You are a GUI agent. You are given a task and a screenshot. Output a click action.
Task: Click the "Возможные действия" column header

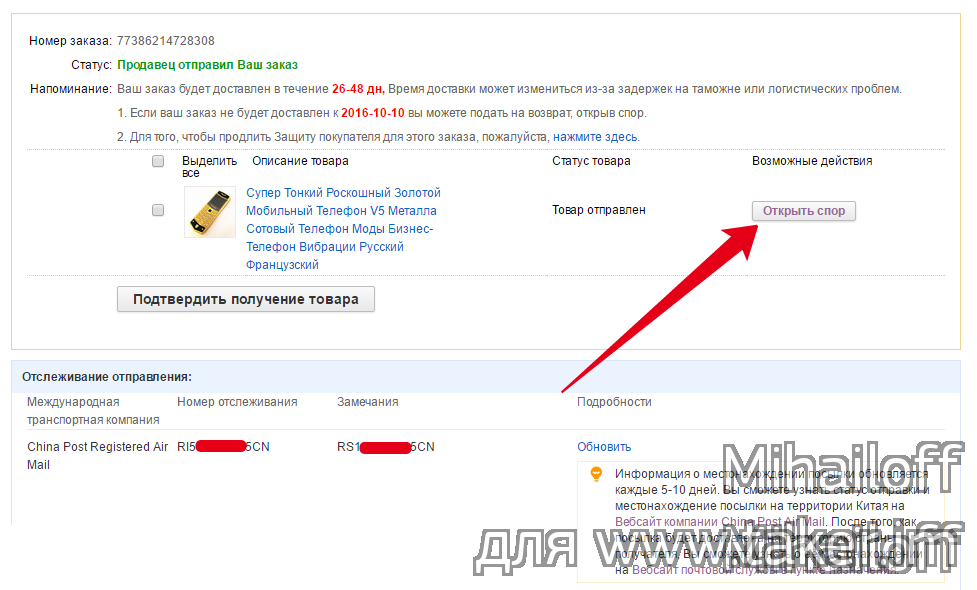click(812, 161)
